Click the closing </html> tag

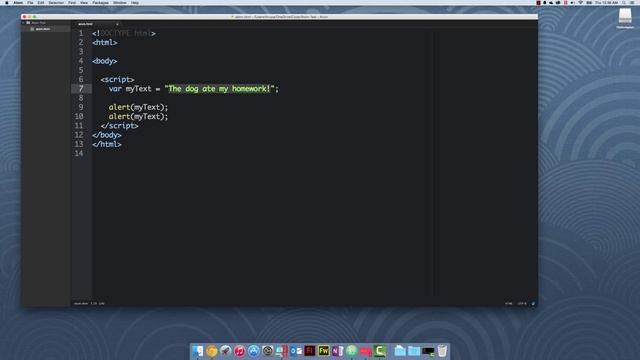click(107, 144)
